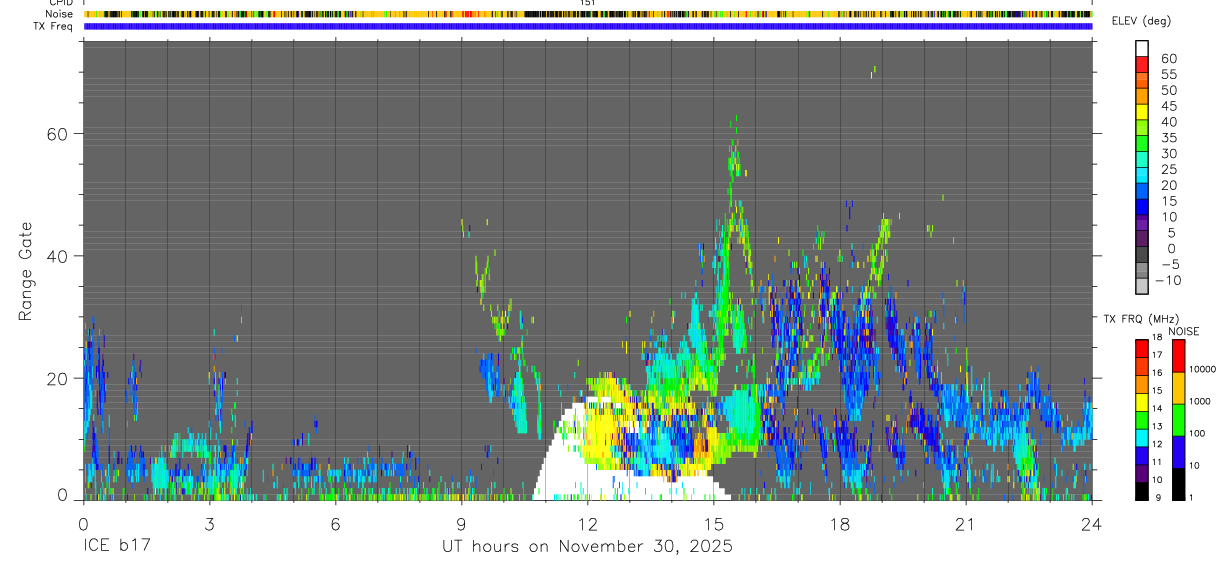Image resolution: width=1228 pixels, height=567 pixels.
Task: Click the "18" tick on the UT hours axis
Action: click(x=840, y=524)
